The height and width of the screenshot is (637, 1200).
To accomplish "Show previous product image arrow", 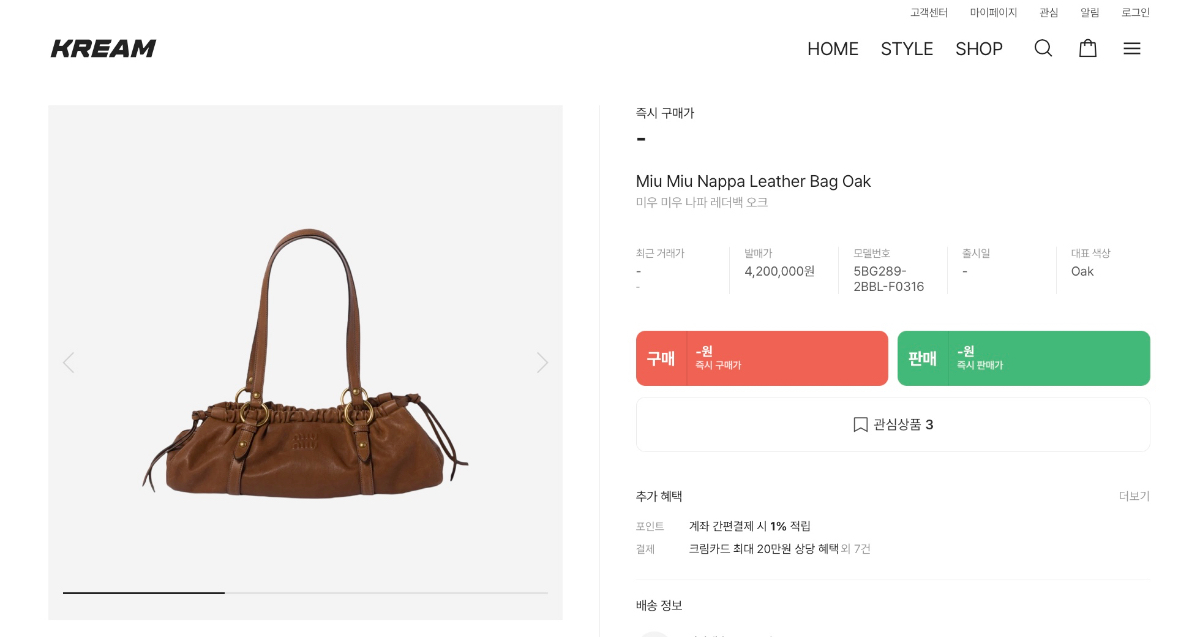I will (x=68, y=362).
